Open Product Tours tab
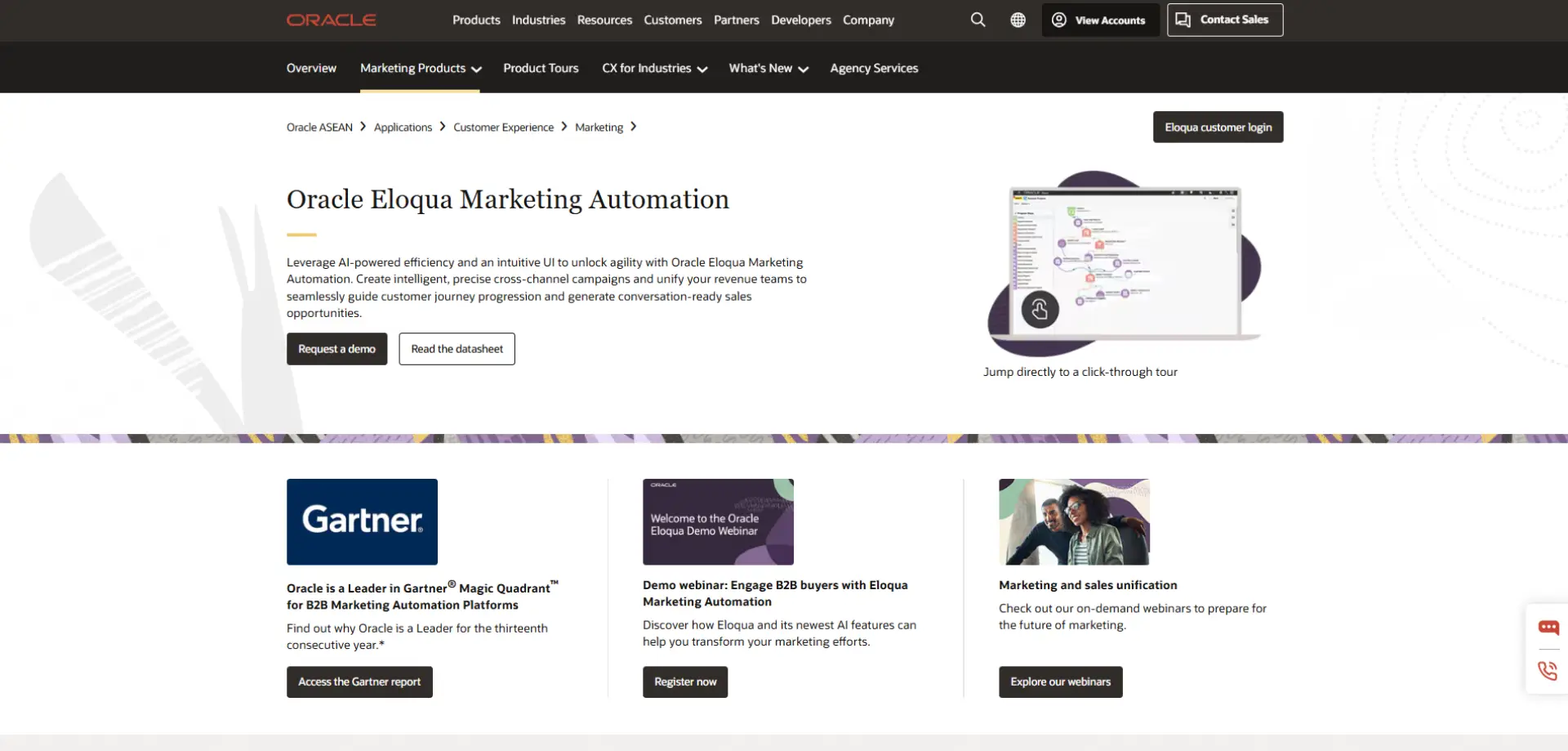 point(541,68)
